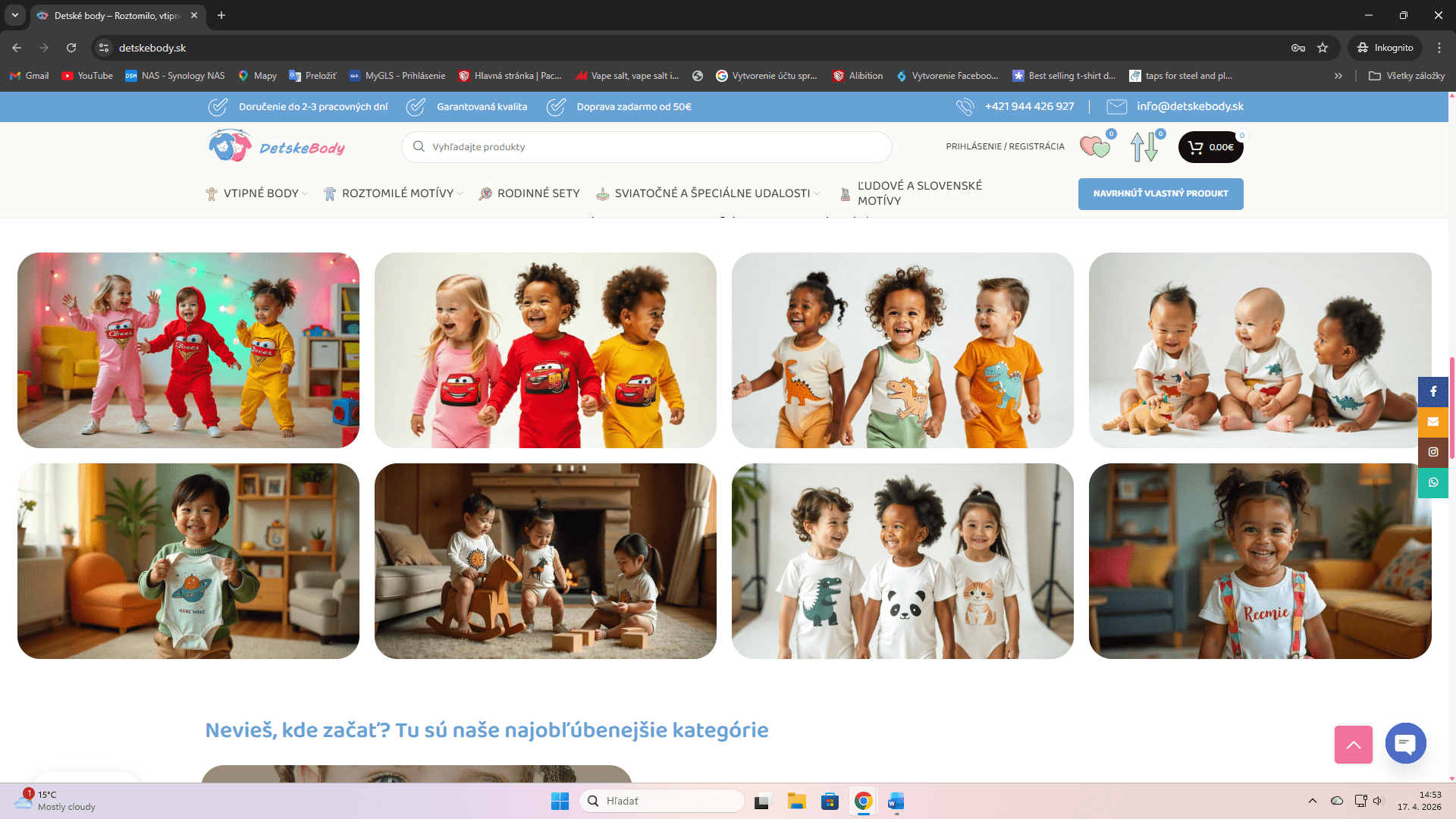The width and height of the screenshot is (1456, 819).
Task: Expand Sviatočné a Špeciálne Udalosti menu
Action: point(712,193)
